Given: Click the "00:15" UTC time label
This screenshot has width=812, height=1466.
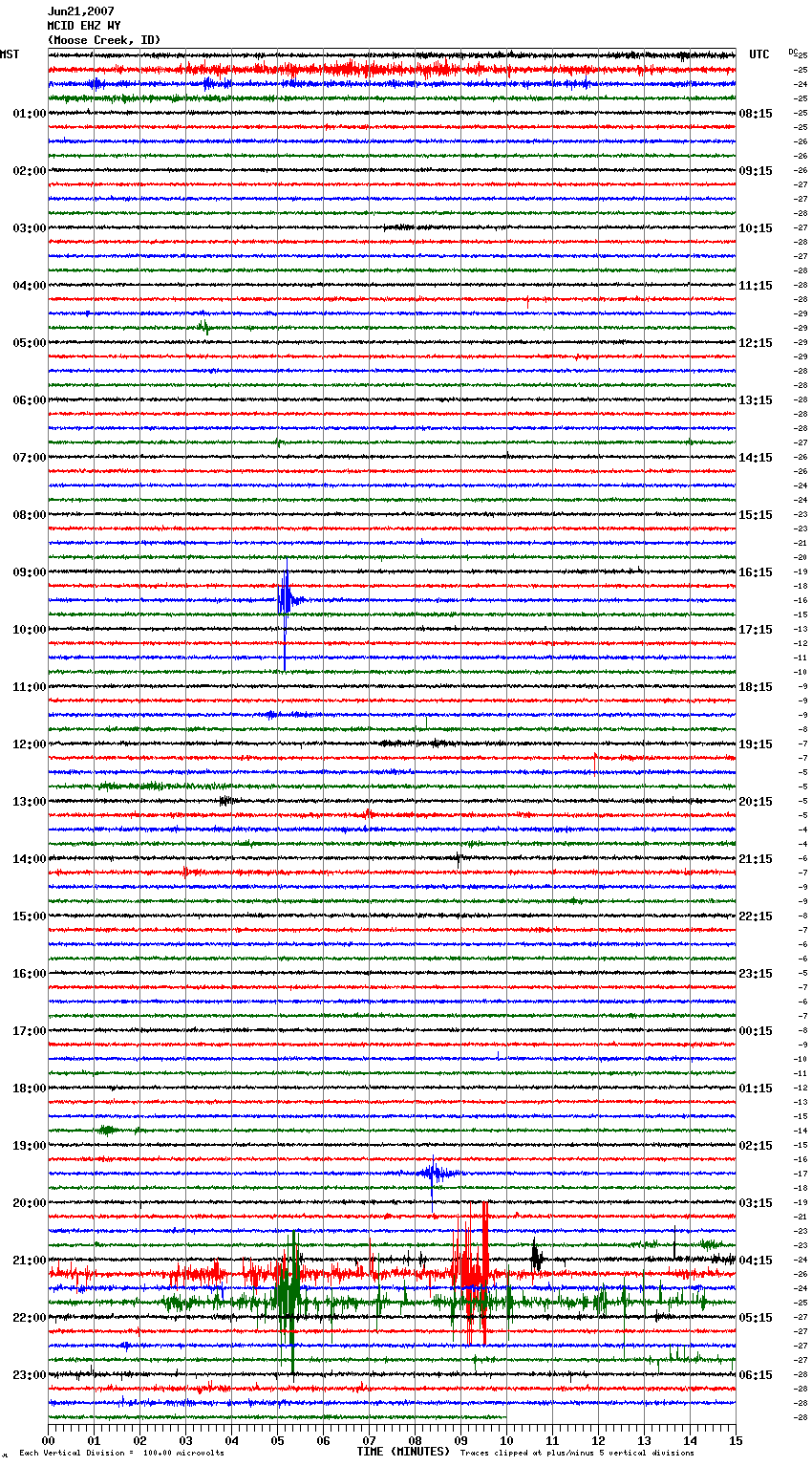Looking at the screenshot, I should coord(756,1031).
